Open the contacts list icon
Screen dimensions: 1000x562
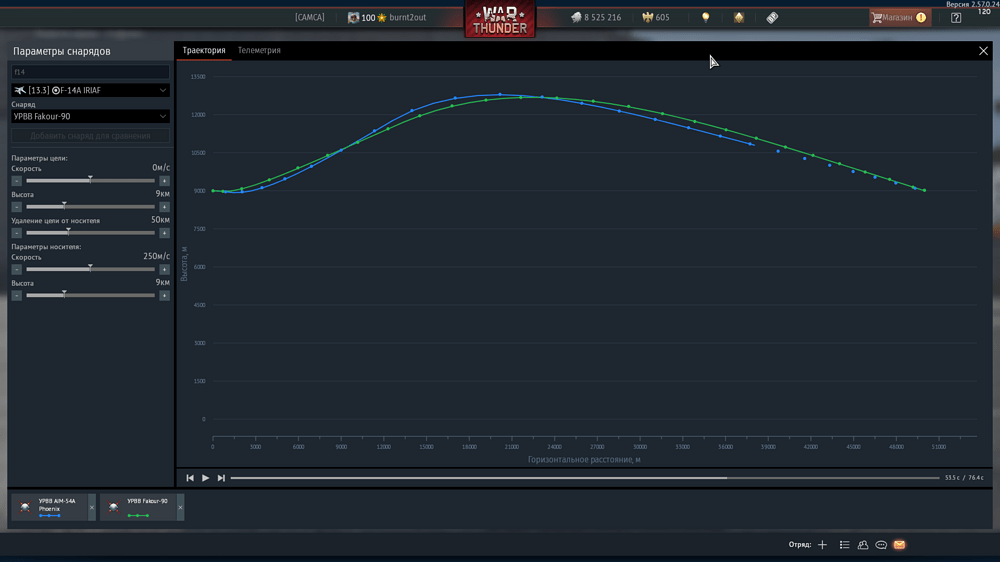pyautogui.click(x=844, y=545)
